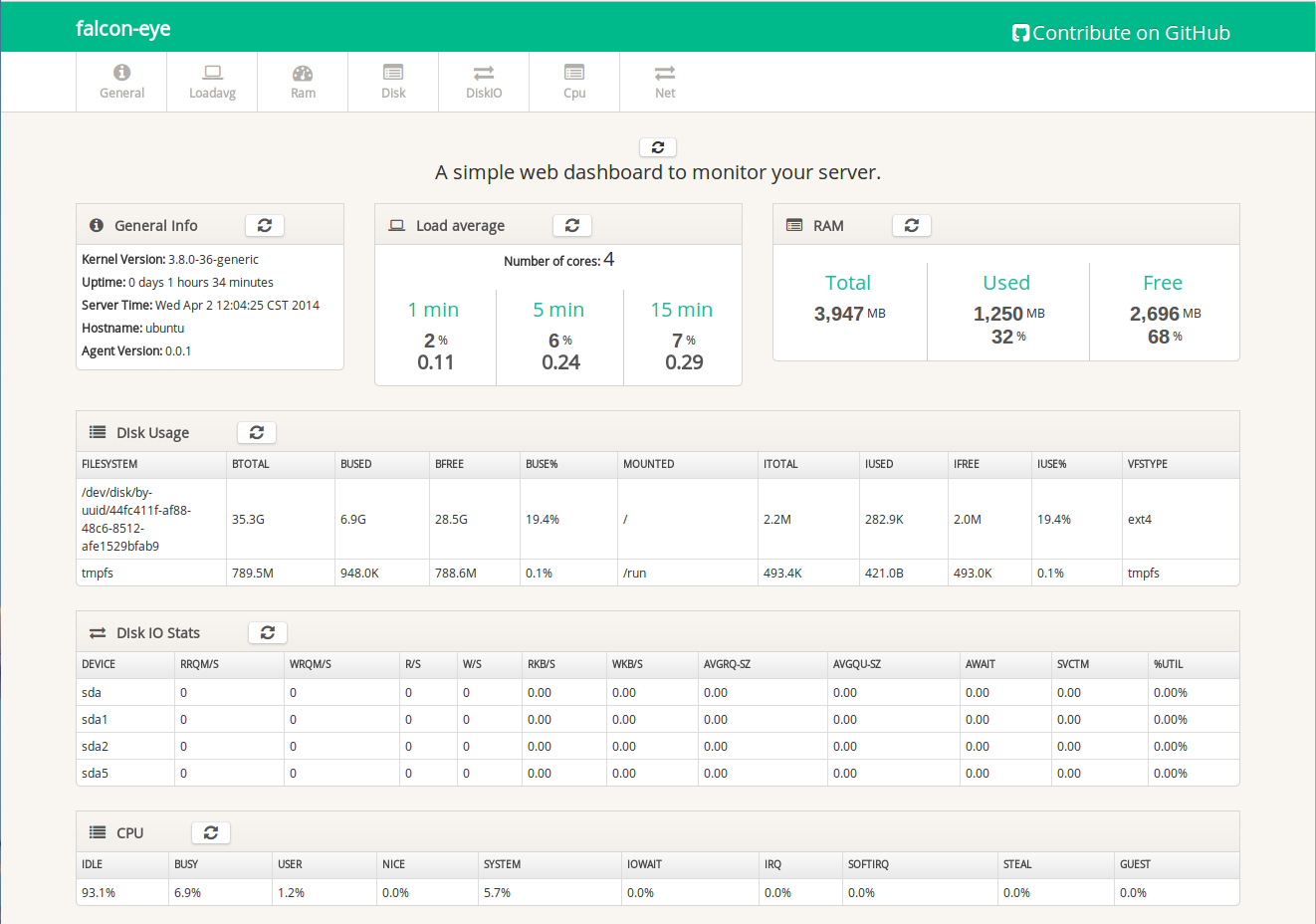Click the list icon beside Disk Usage

(98, 432)
